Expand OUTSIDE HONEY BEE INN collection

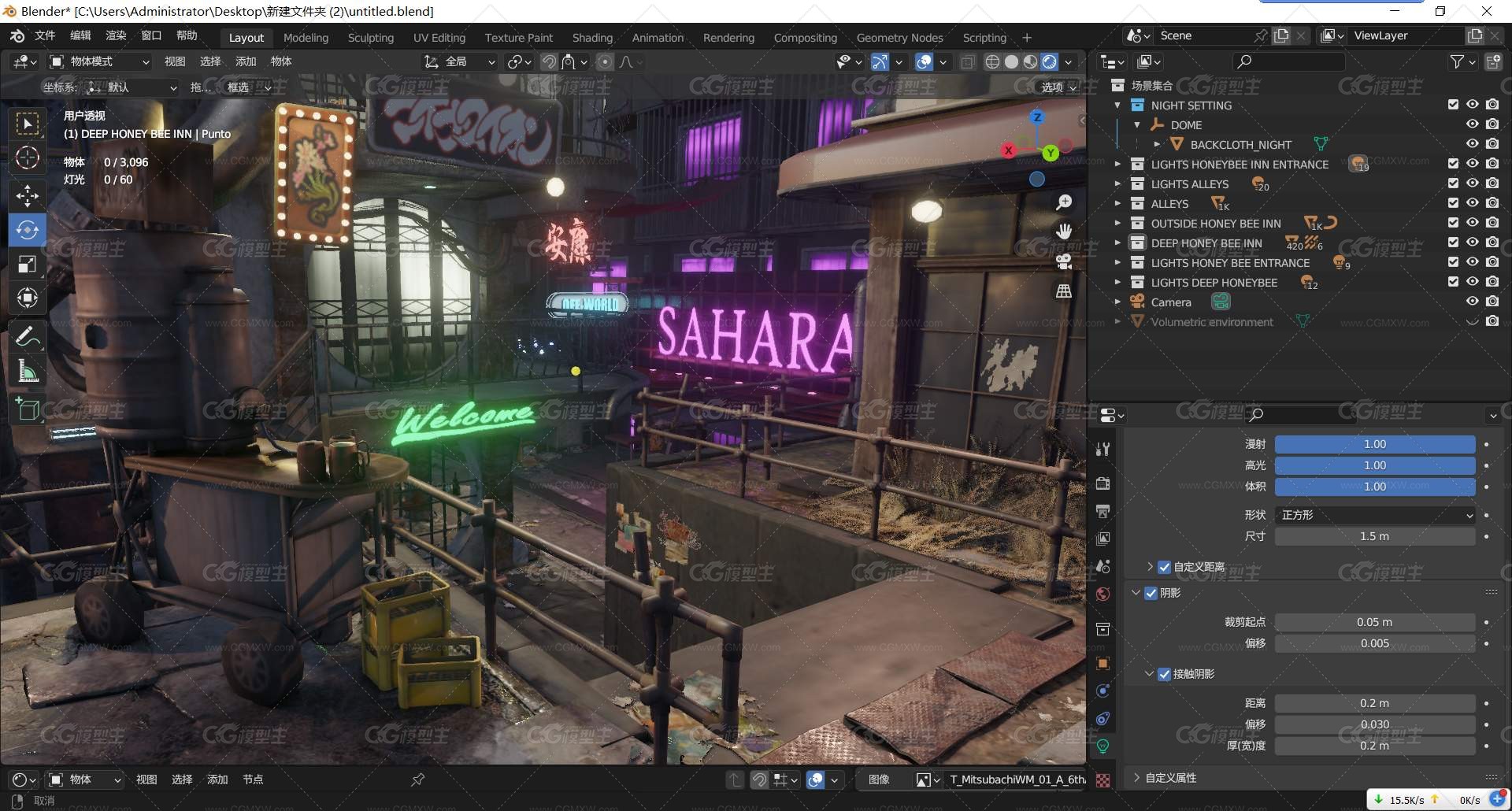tap(1117, 223)
